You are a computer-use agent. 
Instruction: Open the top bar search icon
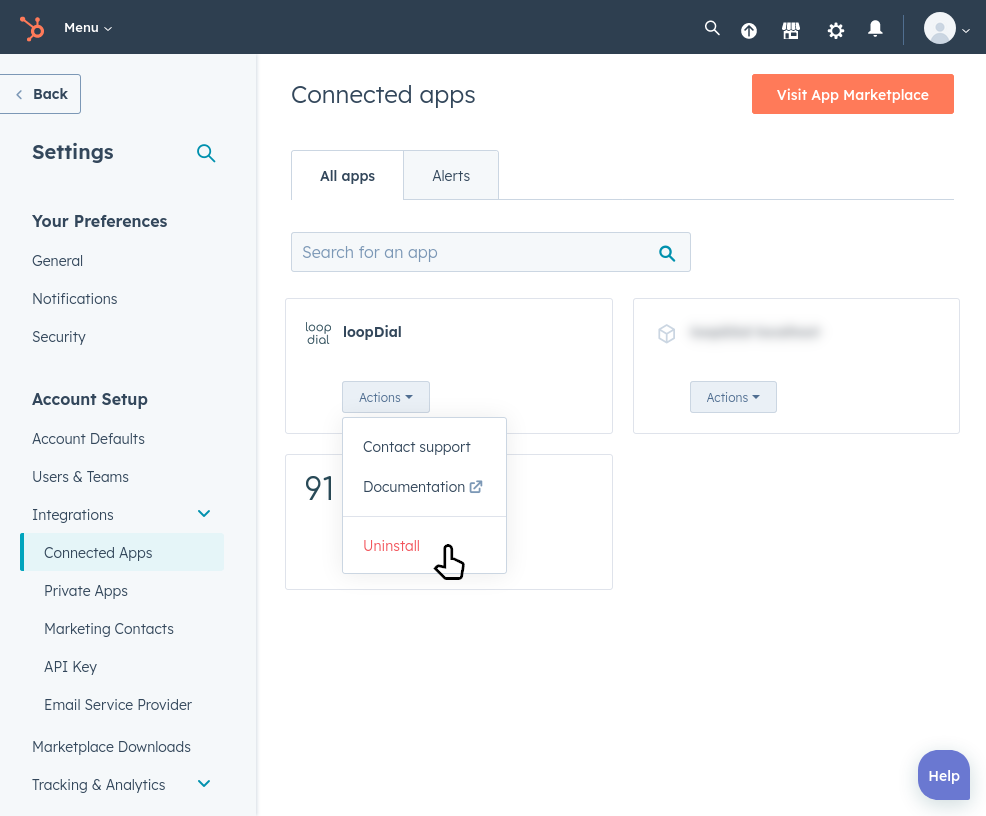coord(712,28)
